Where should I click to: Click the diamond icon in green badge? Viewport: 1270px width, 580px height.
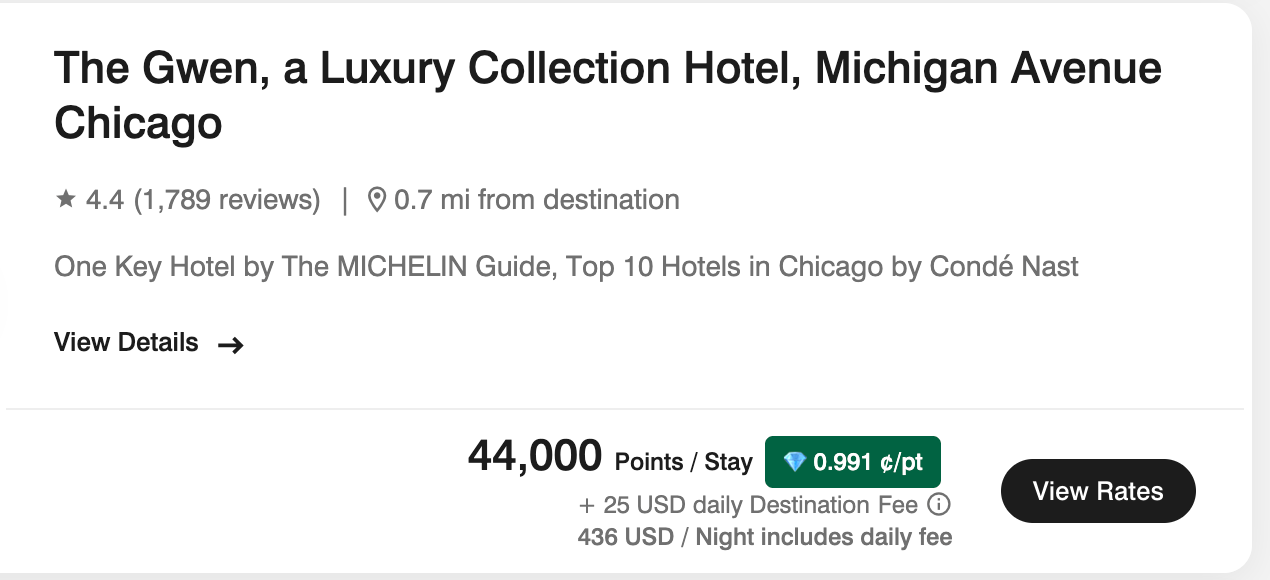(795, 462)
